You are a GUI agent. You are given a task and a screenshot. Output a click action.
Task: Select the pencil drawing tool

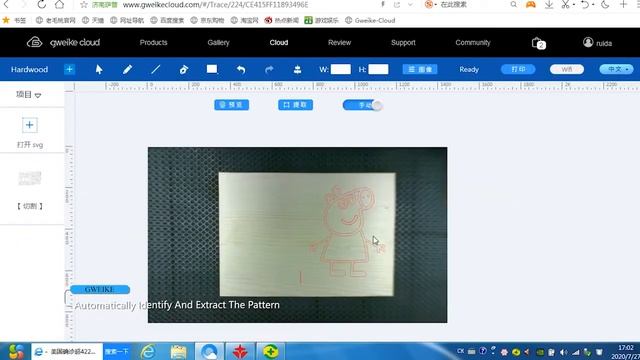click(127, 69)
